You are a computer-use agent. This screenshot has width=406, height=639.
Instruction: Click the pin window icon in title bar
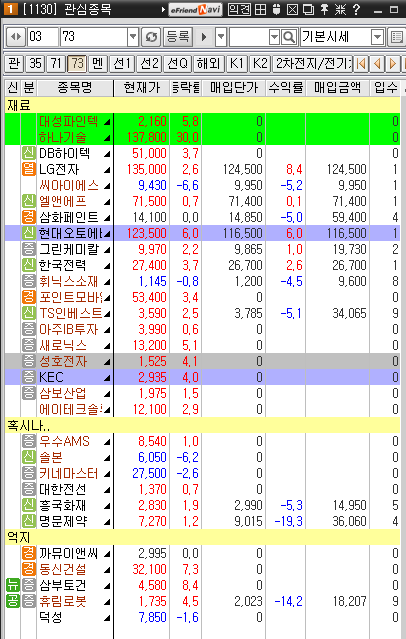coord(324,9)
